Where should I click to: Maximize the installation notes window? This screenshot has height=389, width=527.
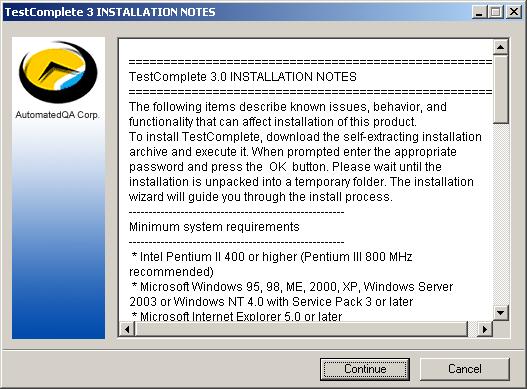click(496, 12)
